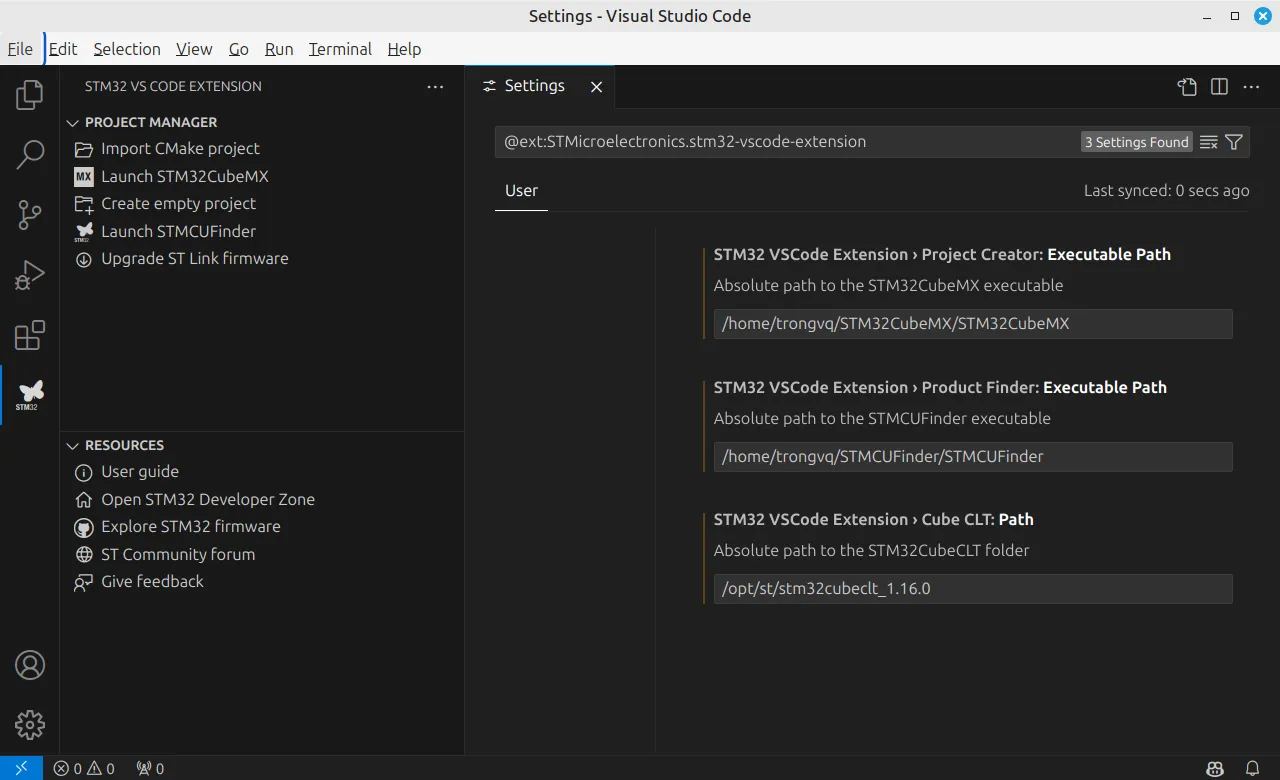Collapse the PROJECT MANAGER section
Screen dimensions: 1280x780
[72, 122]
